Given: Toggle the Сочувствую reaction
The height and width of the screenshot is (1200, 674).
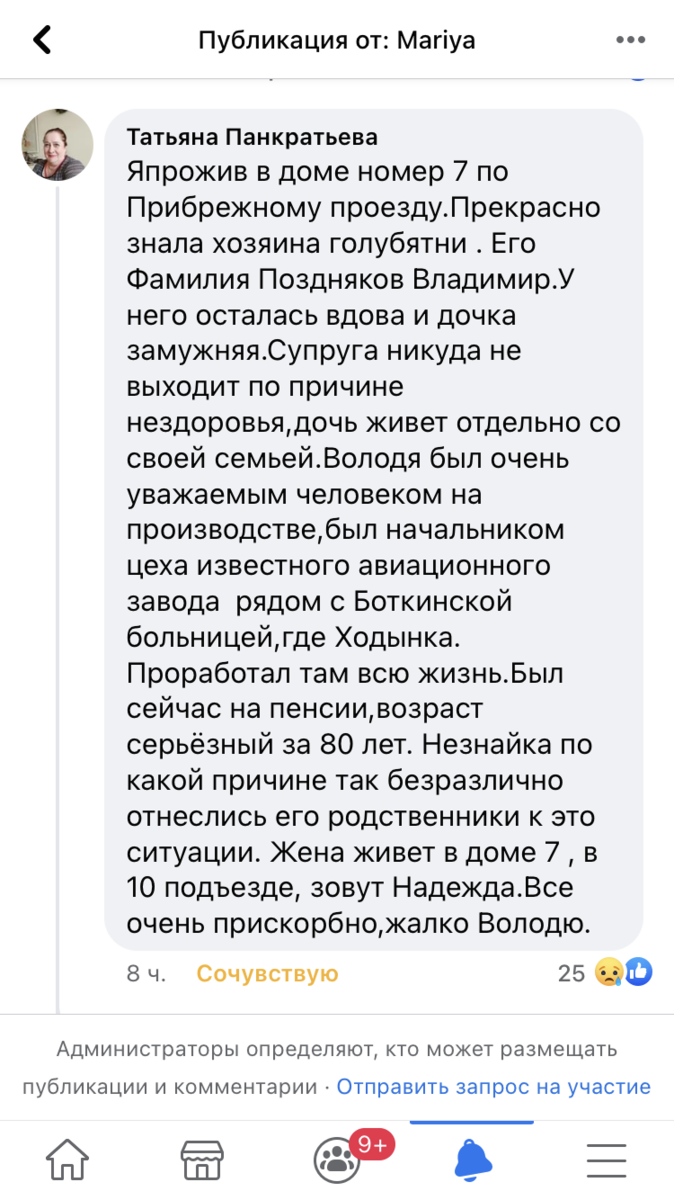Looking at the screenshot, I should (267, 973).
